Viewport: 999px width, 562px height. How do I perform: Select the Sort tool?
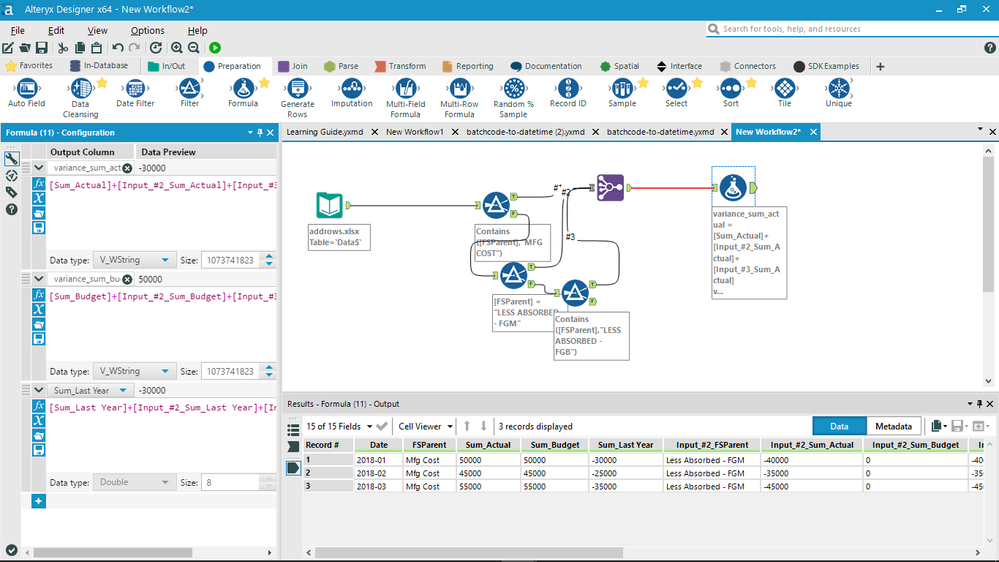point(730,93)
